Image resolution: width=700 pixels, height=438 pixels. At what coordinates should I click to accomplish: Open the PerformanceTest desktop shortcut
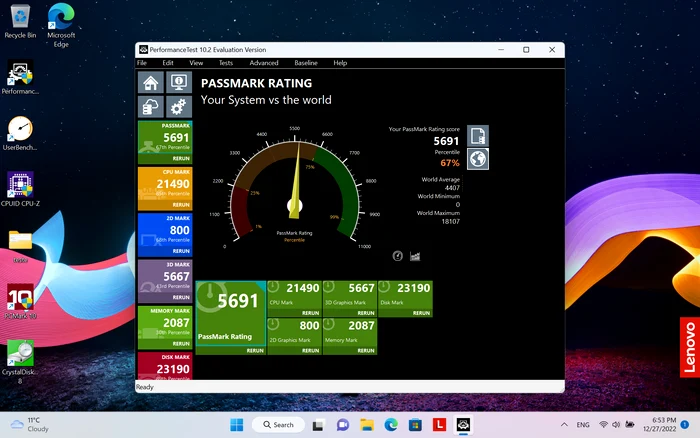coord(20,77)
